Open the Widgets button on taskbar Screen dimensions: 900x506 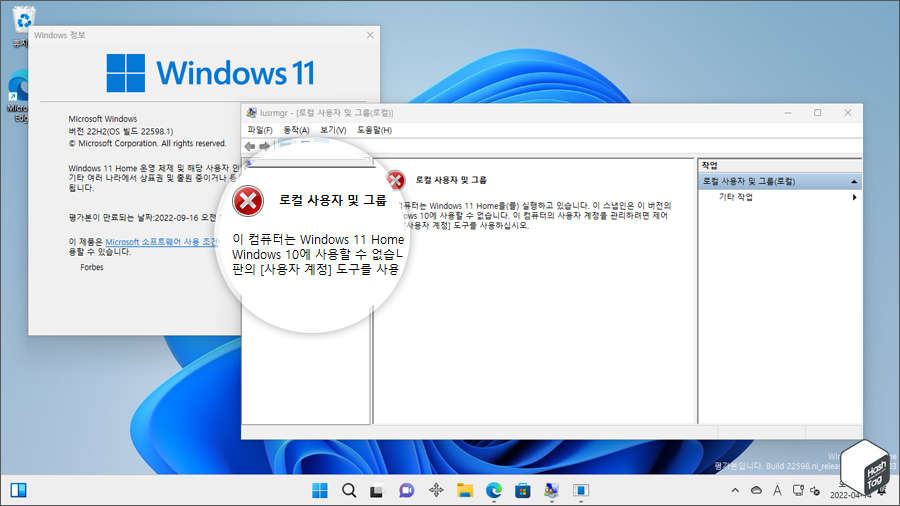coord(18,491)
